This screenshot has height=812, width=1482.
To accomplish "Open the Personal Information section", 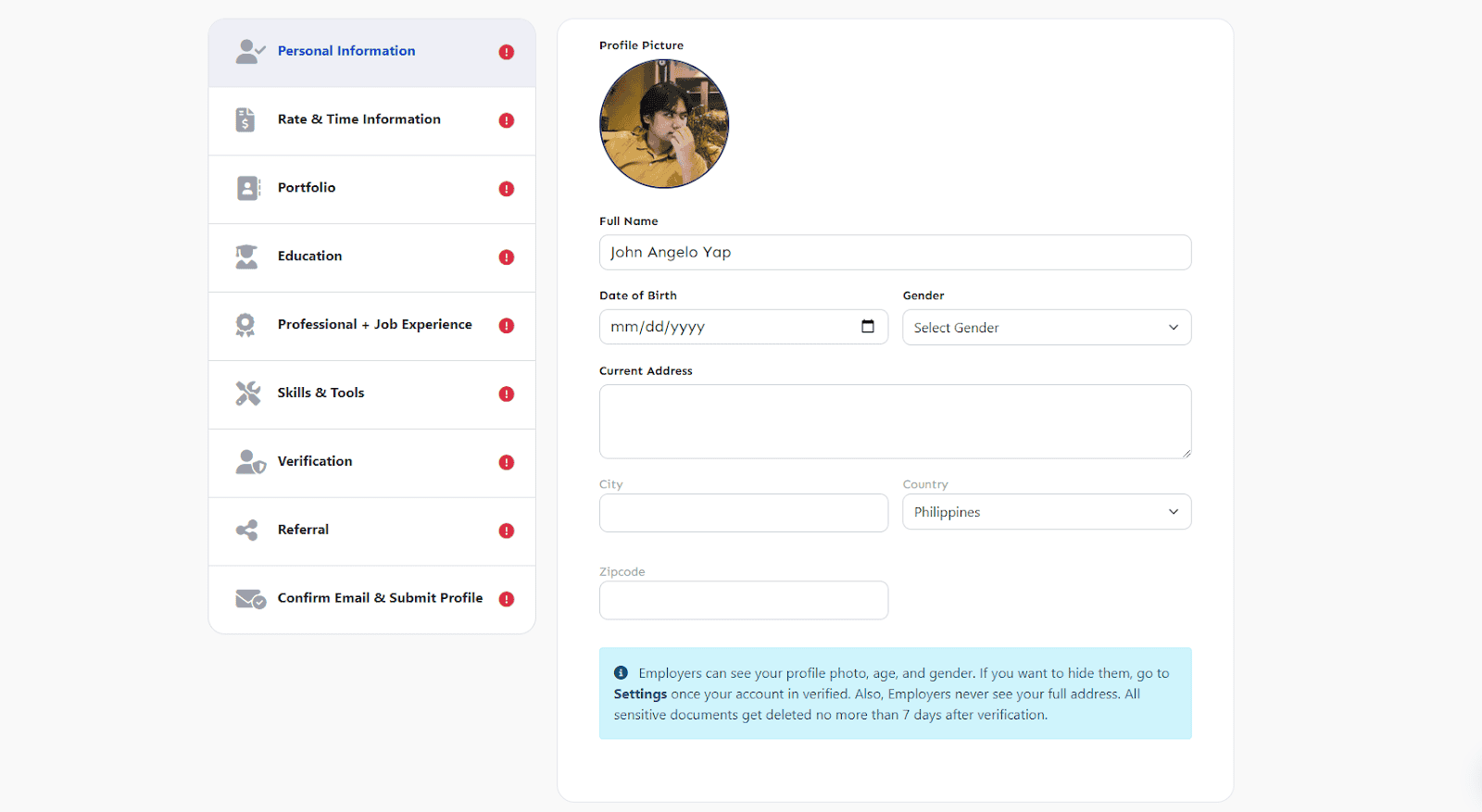I will point(372,53).
